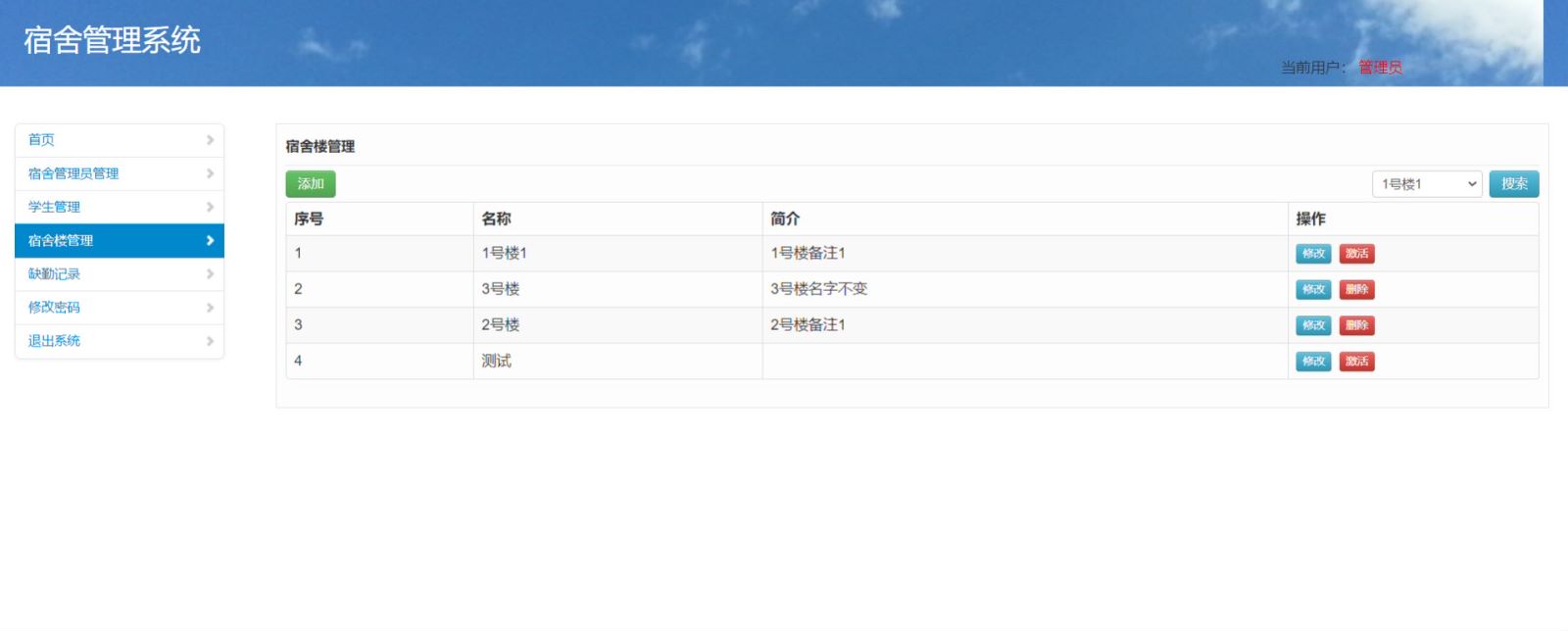Open 学生管理 menu item
Screen dimensions: 1568x631
point(120,207)
